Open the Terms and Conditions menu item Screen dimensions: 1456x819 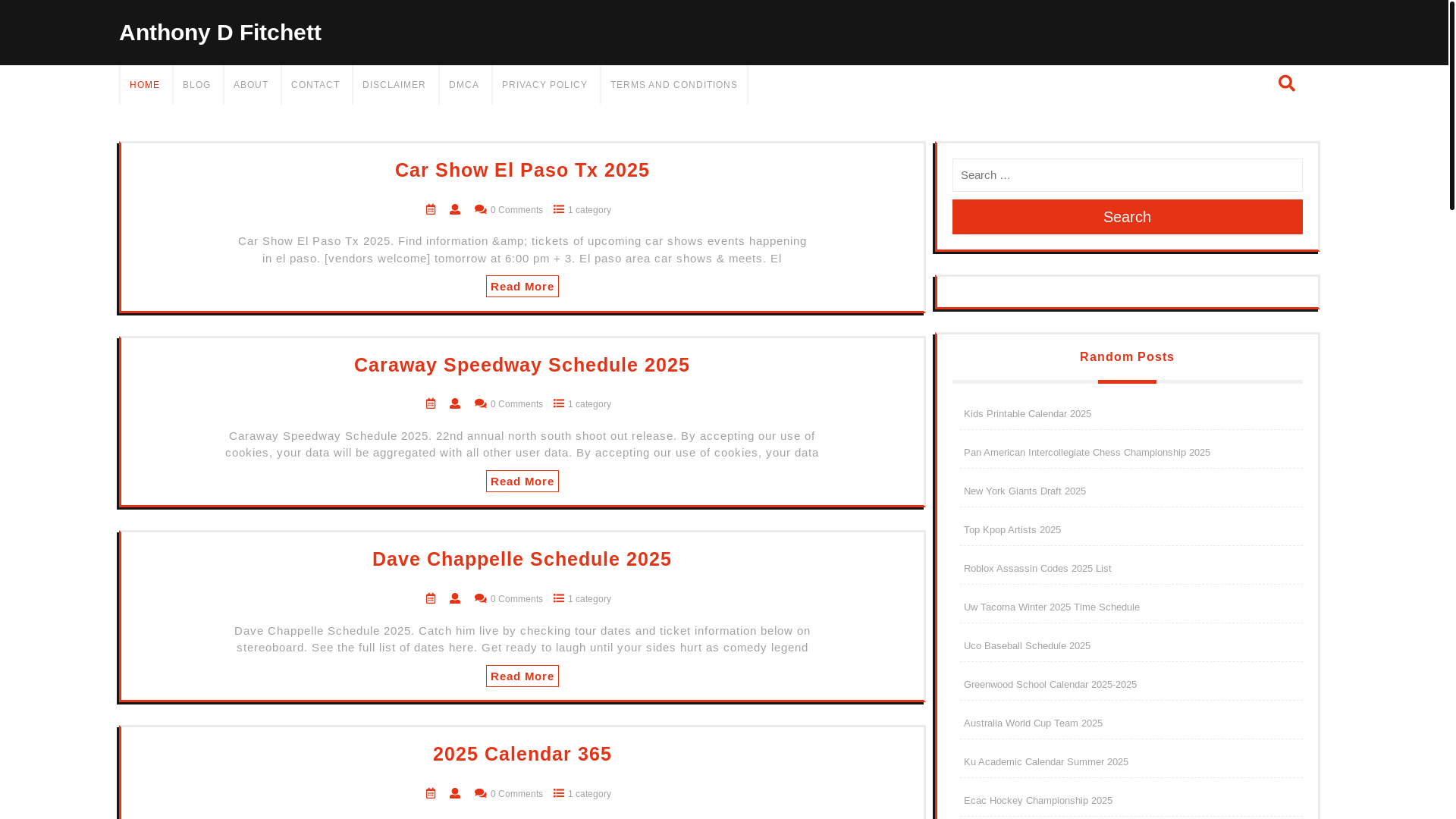coord(674,85)
